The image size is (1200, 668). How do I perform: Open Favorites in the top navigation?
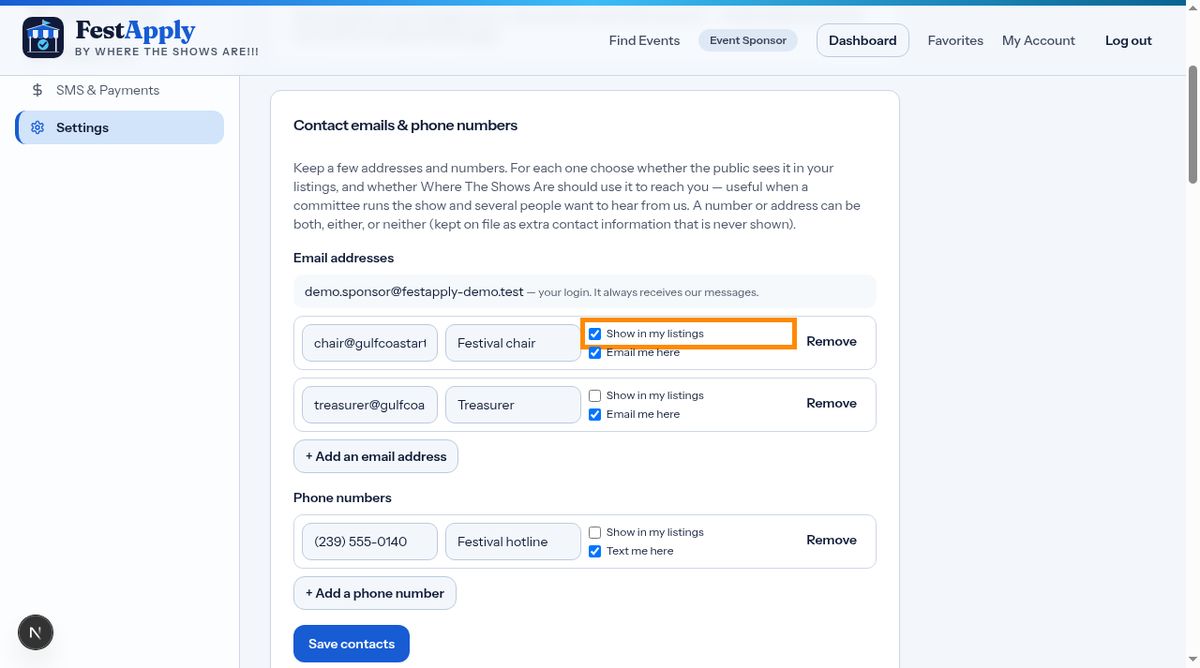pos(955,41)
